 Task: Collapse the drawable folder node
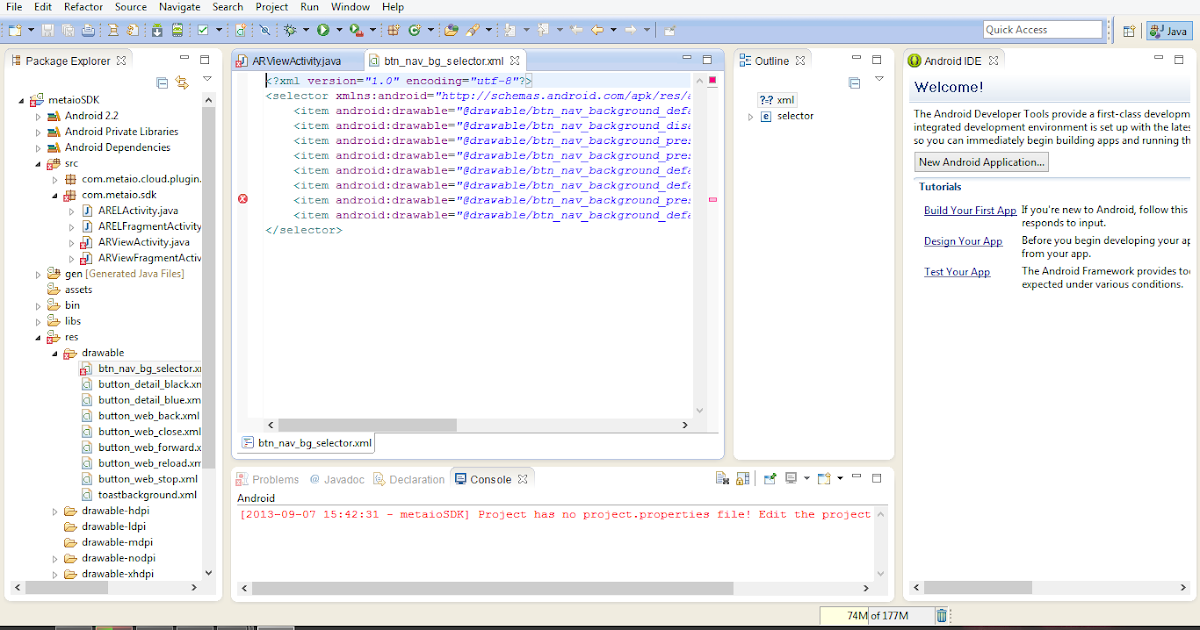(54, 353)
